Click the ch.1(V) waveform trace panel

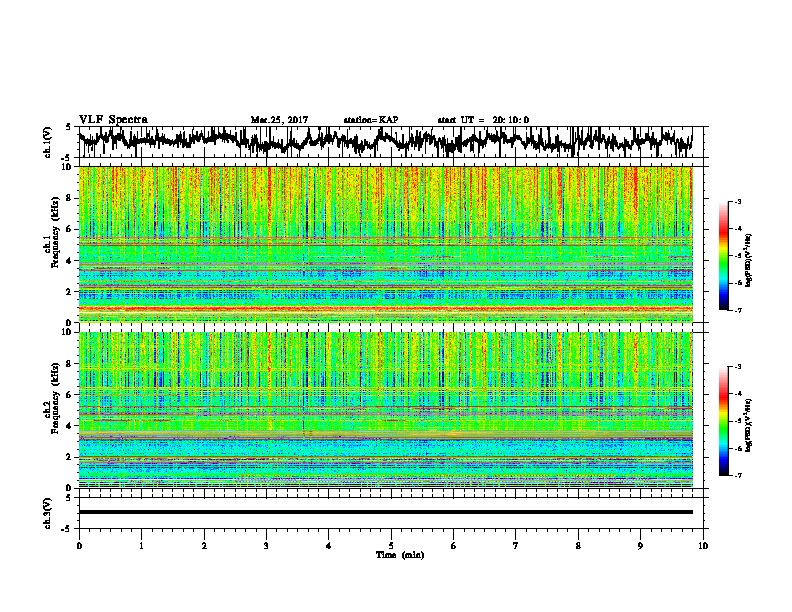click(391, 142)
